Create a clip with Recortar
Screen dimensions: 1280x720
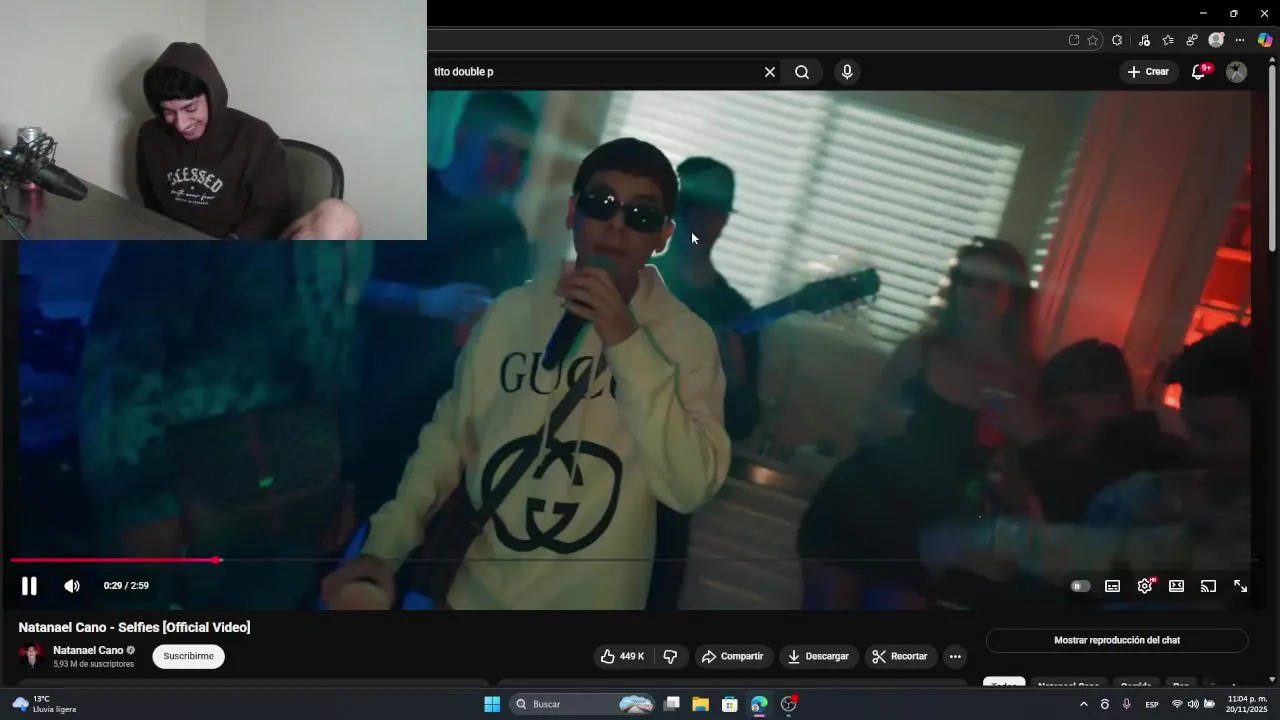pyautogui.click(x=900, y=656)
